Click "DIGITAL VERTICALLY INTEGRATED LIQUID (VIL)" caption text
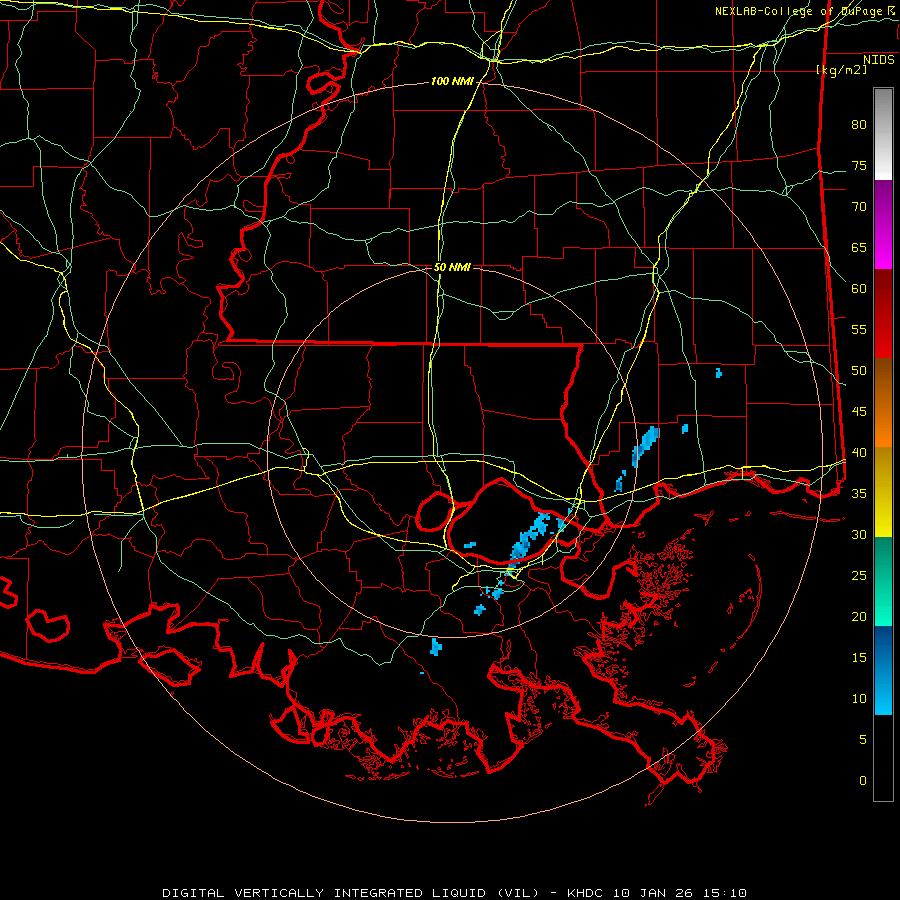Screen dimensions: 900x900 350,893
